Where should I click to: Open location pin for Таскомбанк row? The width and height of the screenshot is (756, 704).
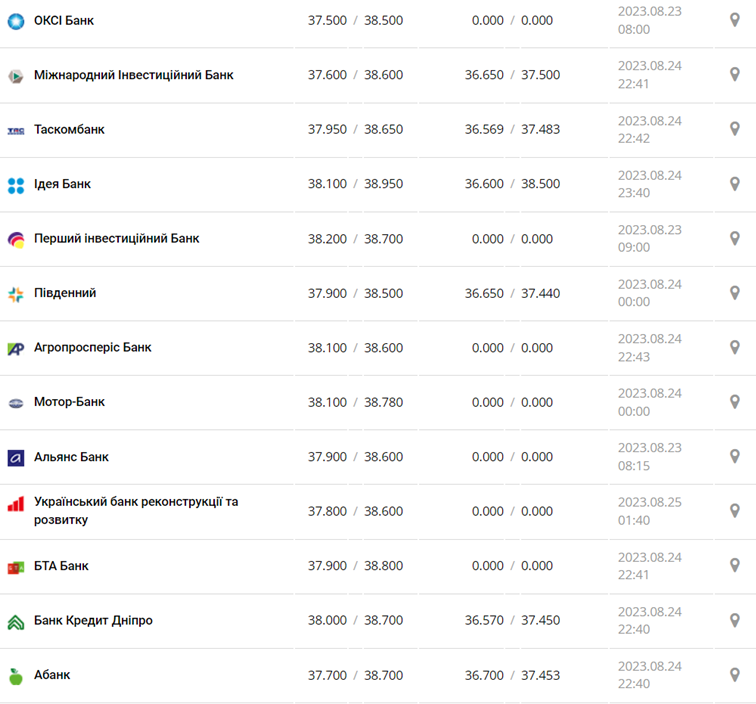734,129
